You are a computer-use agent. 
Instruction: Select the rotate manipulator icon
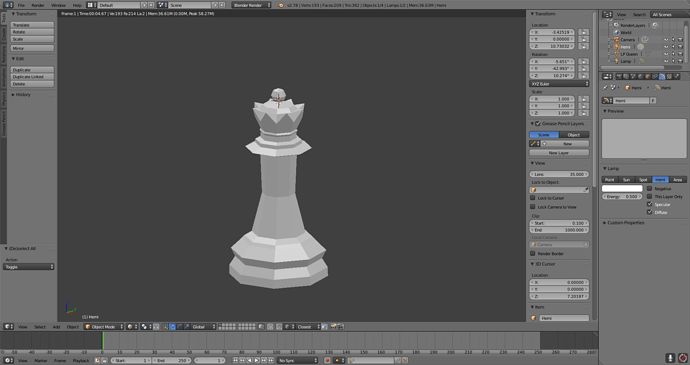[179, 327]
